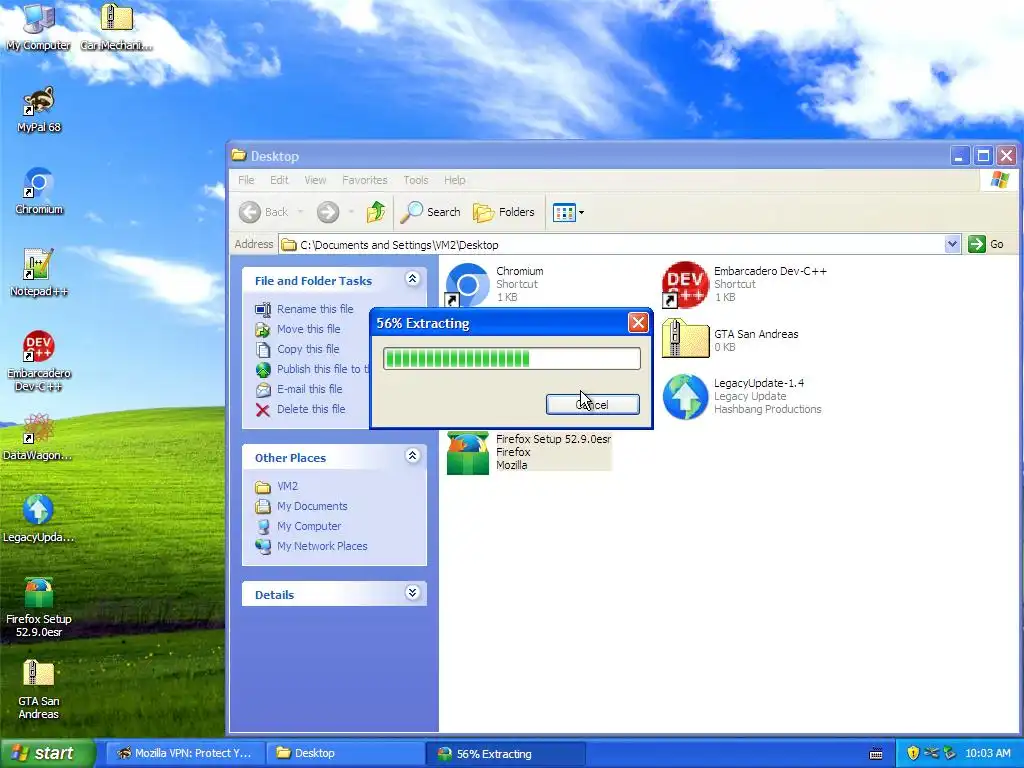Image resolution: width=1024 pixels, height=768 pixels.
Task: Click the security shield tray icon
Action: point(913,753)
